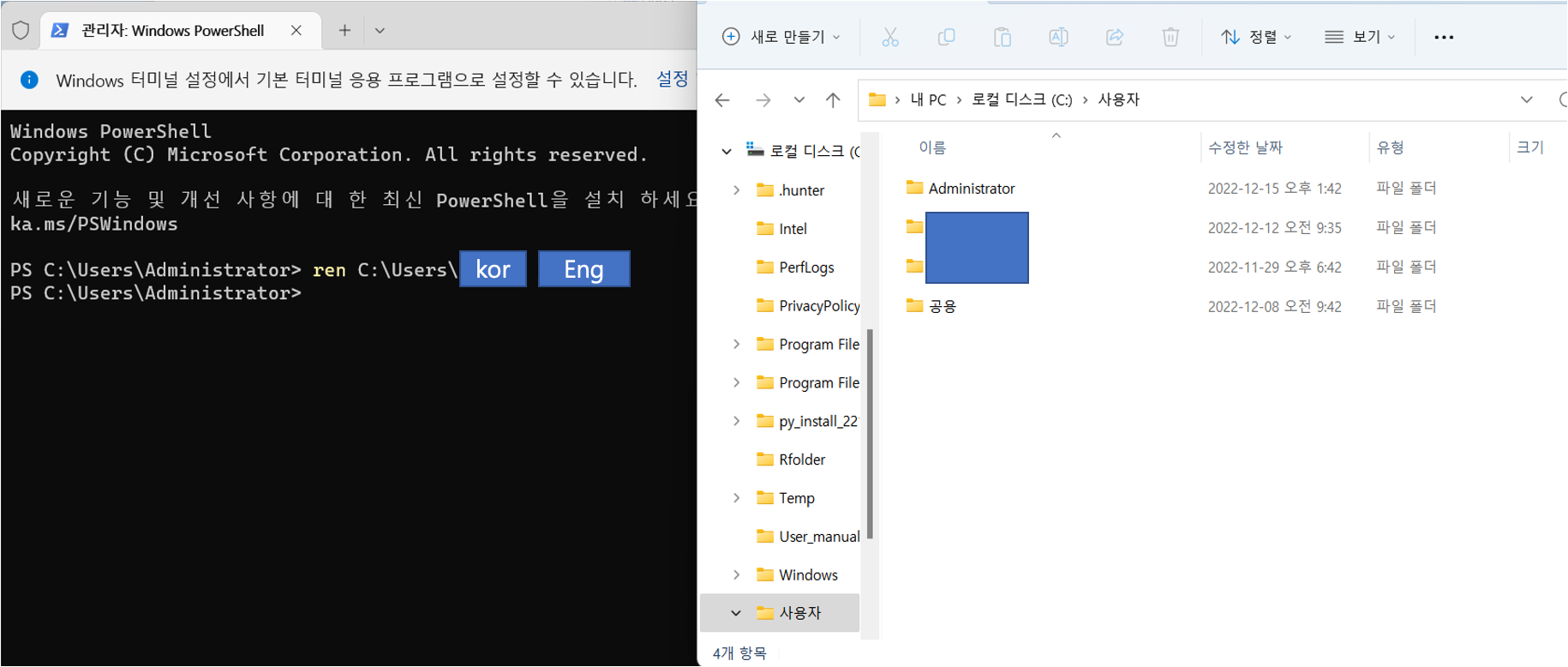
Task: Open recent locations dropdown chevron
Action: click(799, 99)
